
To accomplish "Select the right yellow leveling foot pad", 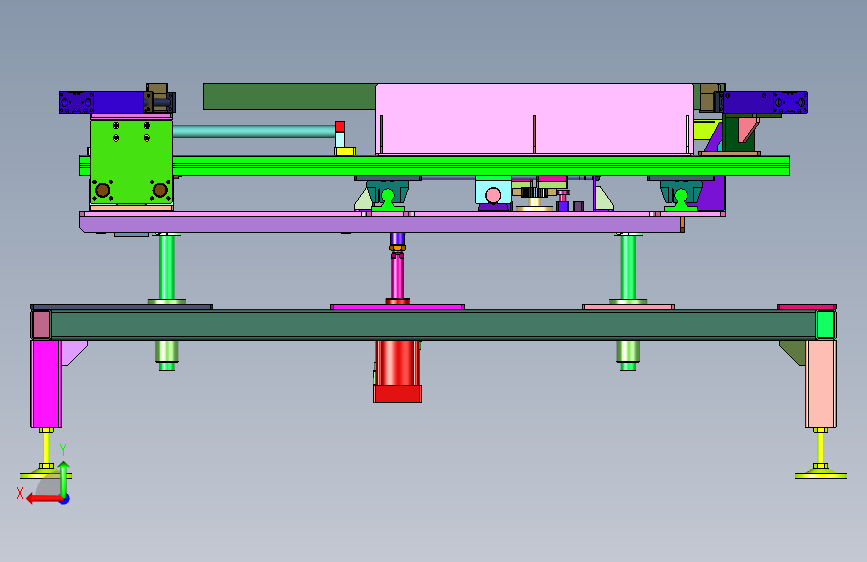I will (821, 475).
